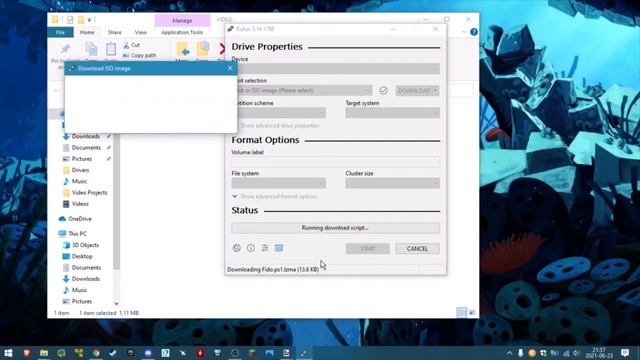
Task: Open the Boot selection dropdown
Action: tap(302, 90)
